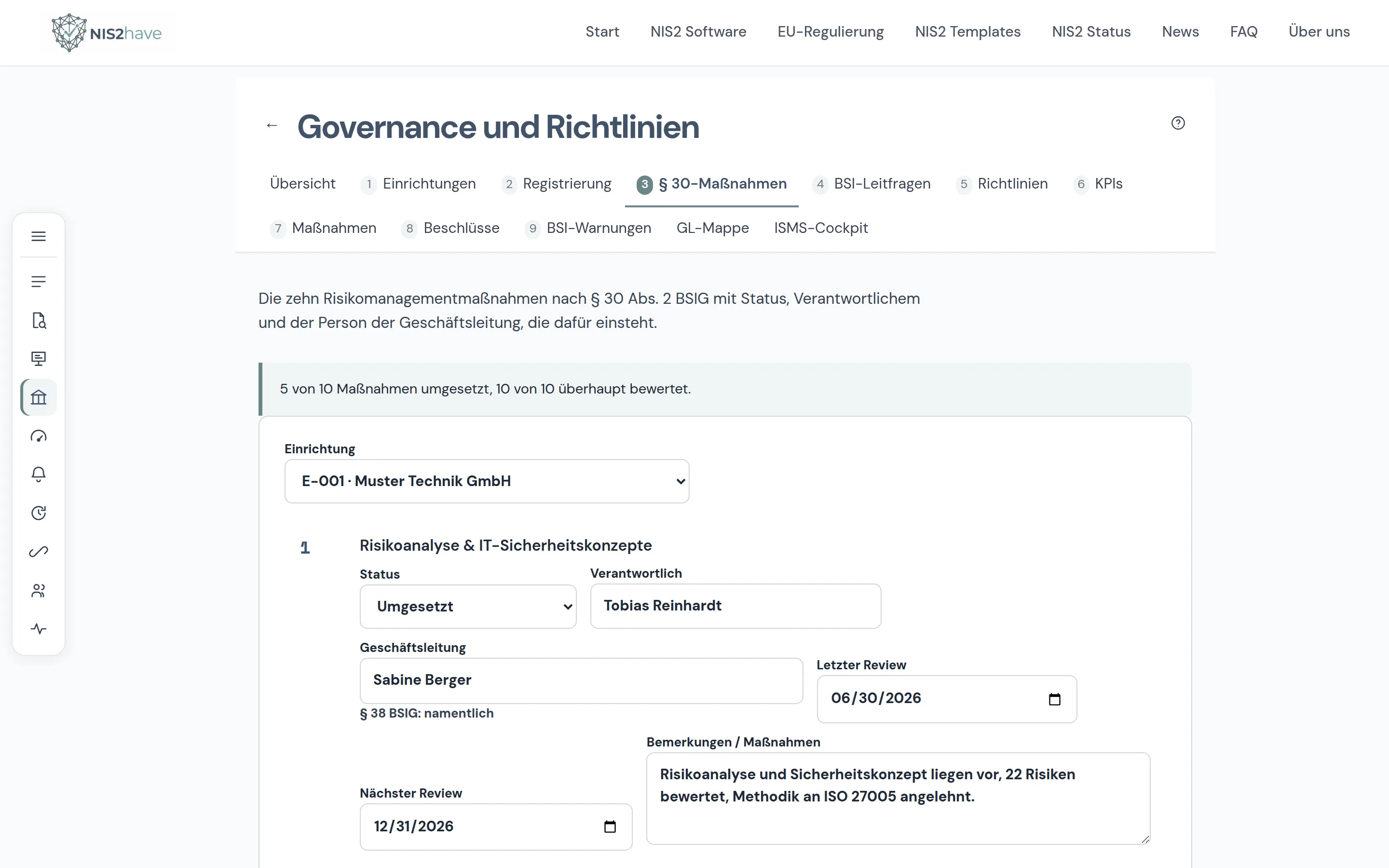1389x868 pixels.
Task: Open calendar picker for Nächster Review
Action: coord(610,827)
